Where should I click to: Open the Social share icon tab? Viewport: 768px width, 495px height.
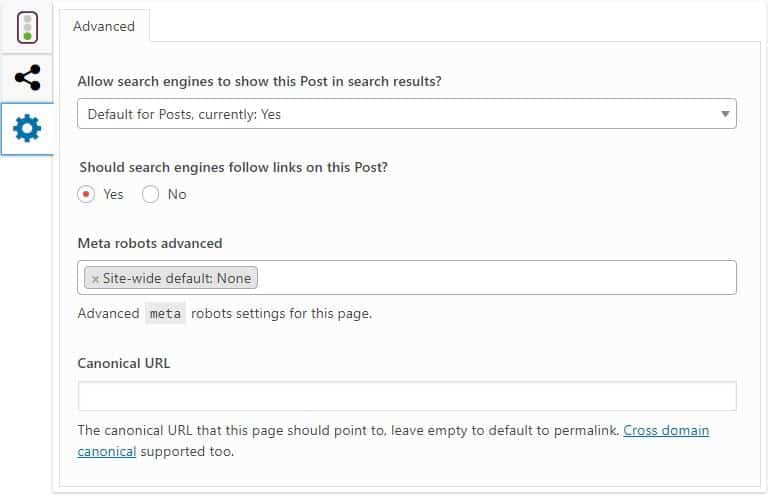pos(27,77)
